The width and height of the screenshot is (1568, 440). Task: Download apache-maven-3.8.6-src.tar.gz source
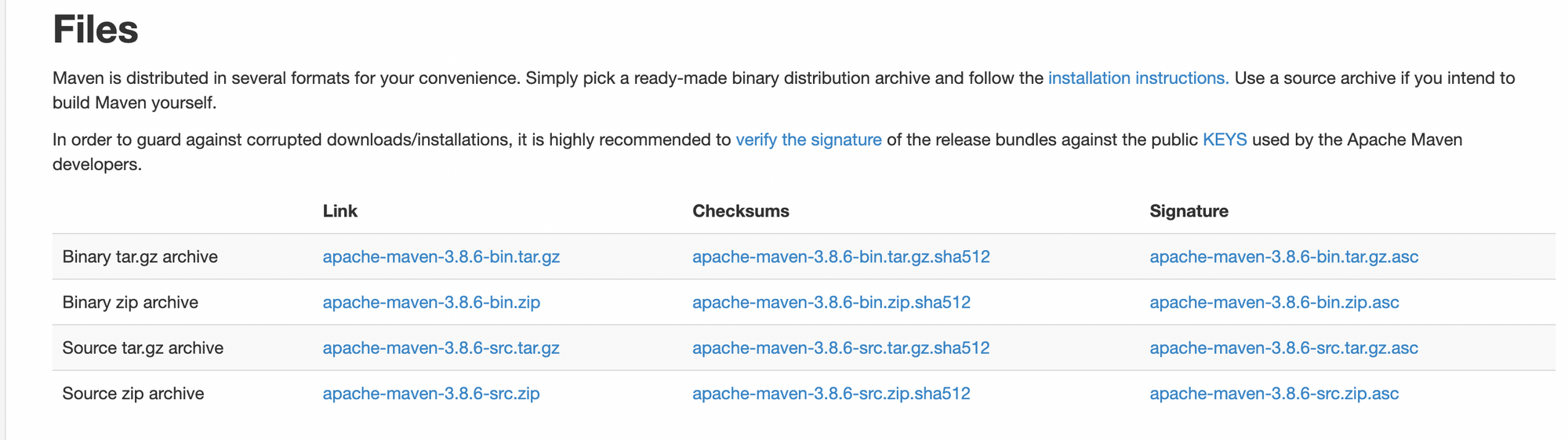[x=441, y=347]
